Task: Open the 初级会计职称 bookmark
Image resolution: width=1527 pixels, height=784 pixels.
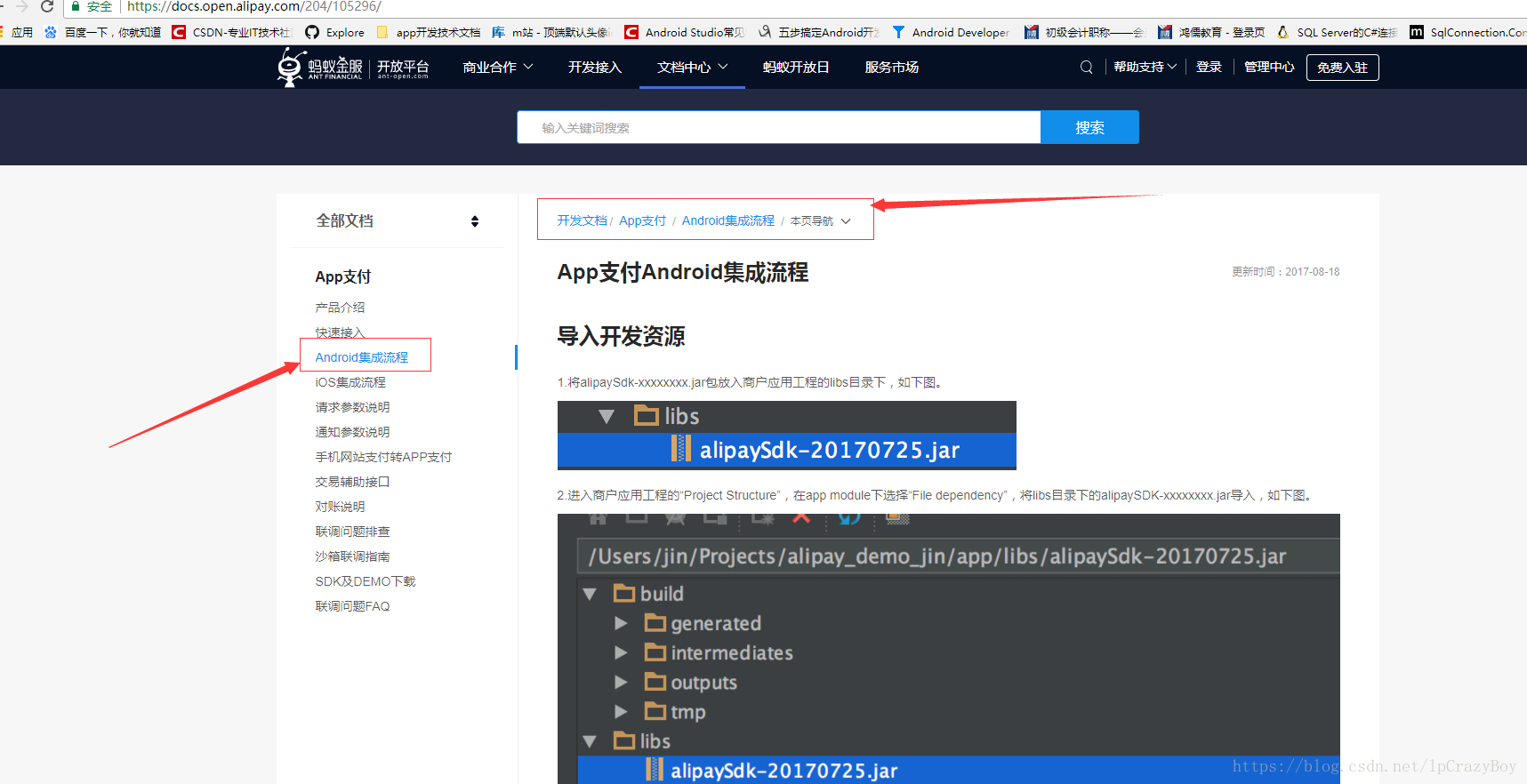Action: 1084,32
